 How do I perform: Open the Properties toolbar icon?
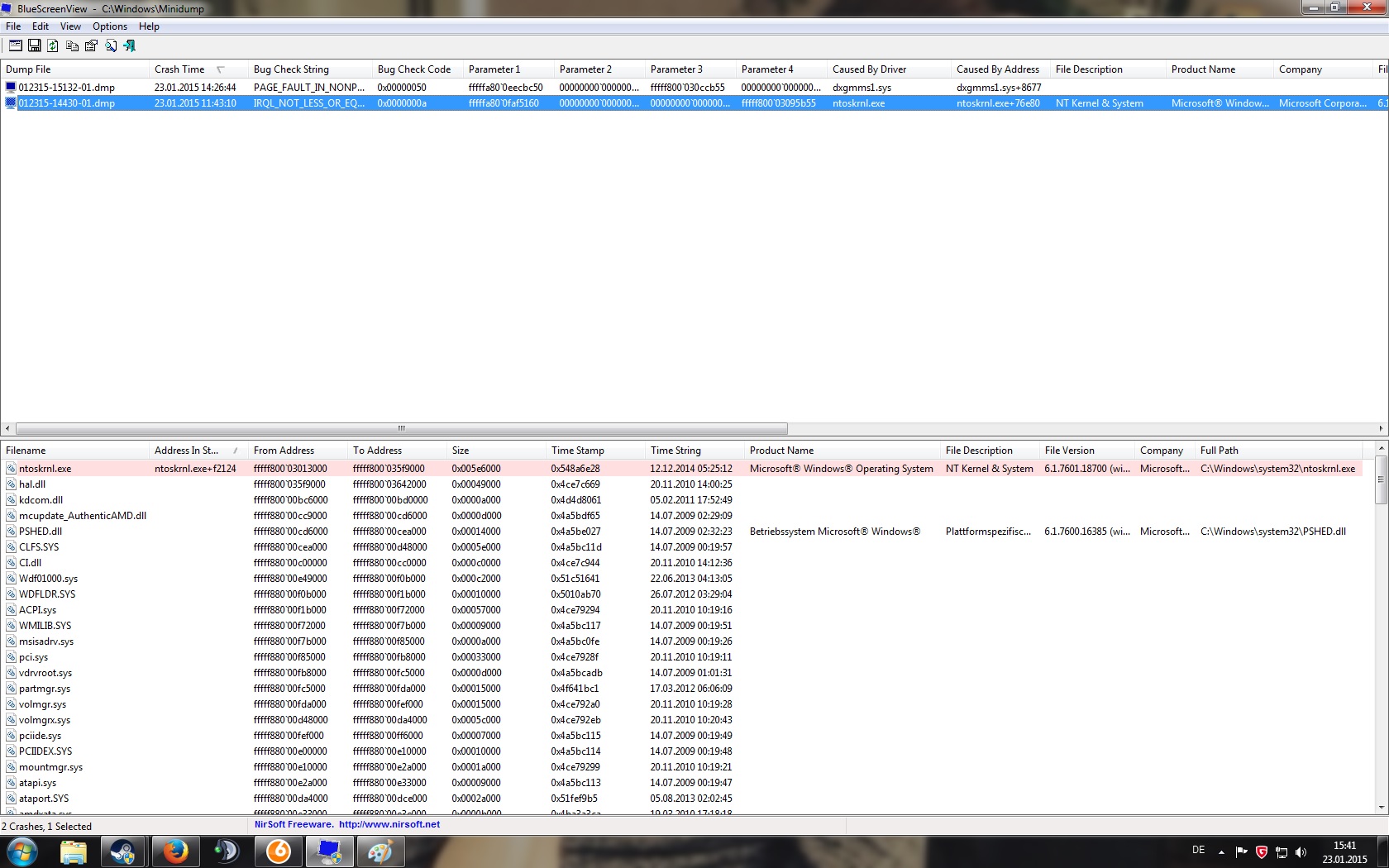click(x=91, y=45)
